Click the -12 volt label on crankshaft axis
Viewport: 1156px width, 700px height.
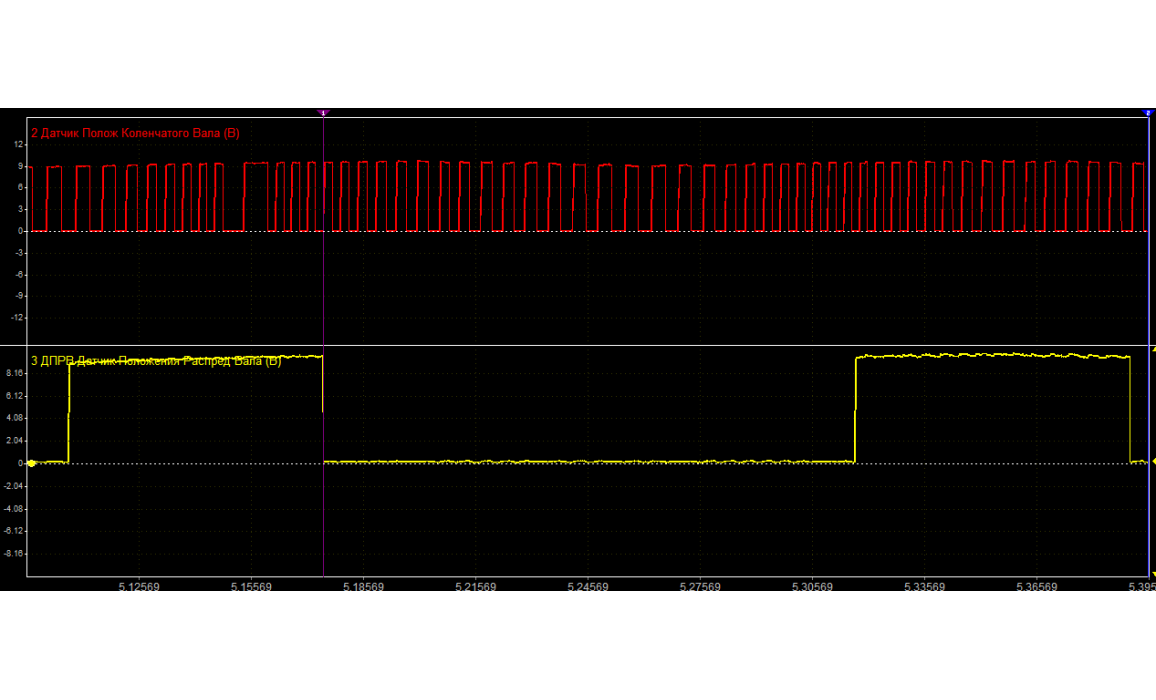16,317
